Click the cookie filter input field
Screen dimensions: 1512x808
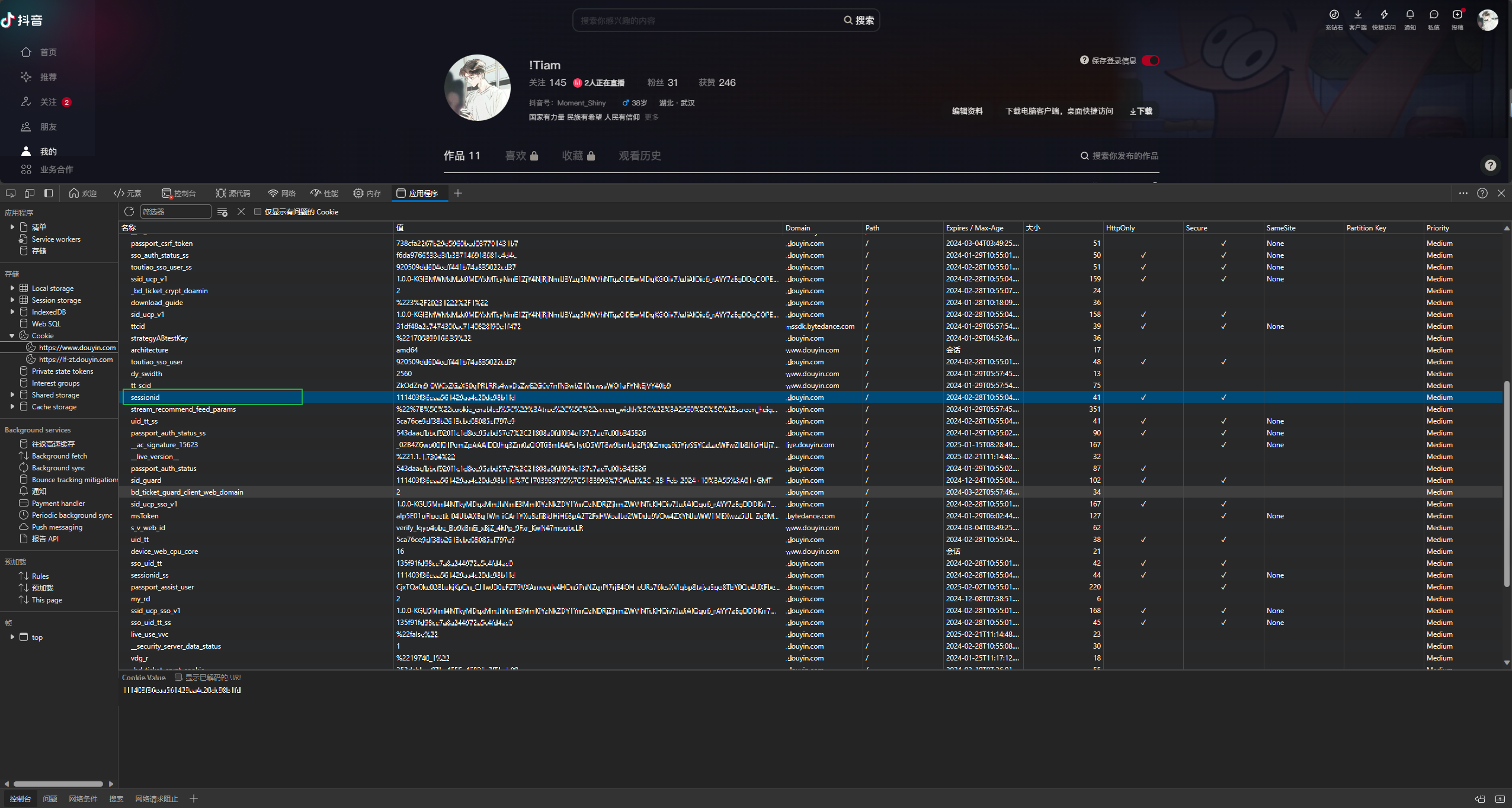175,211
